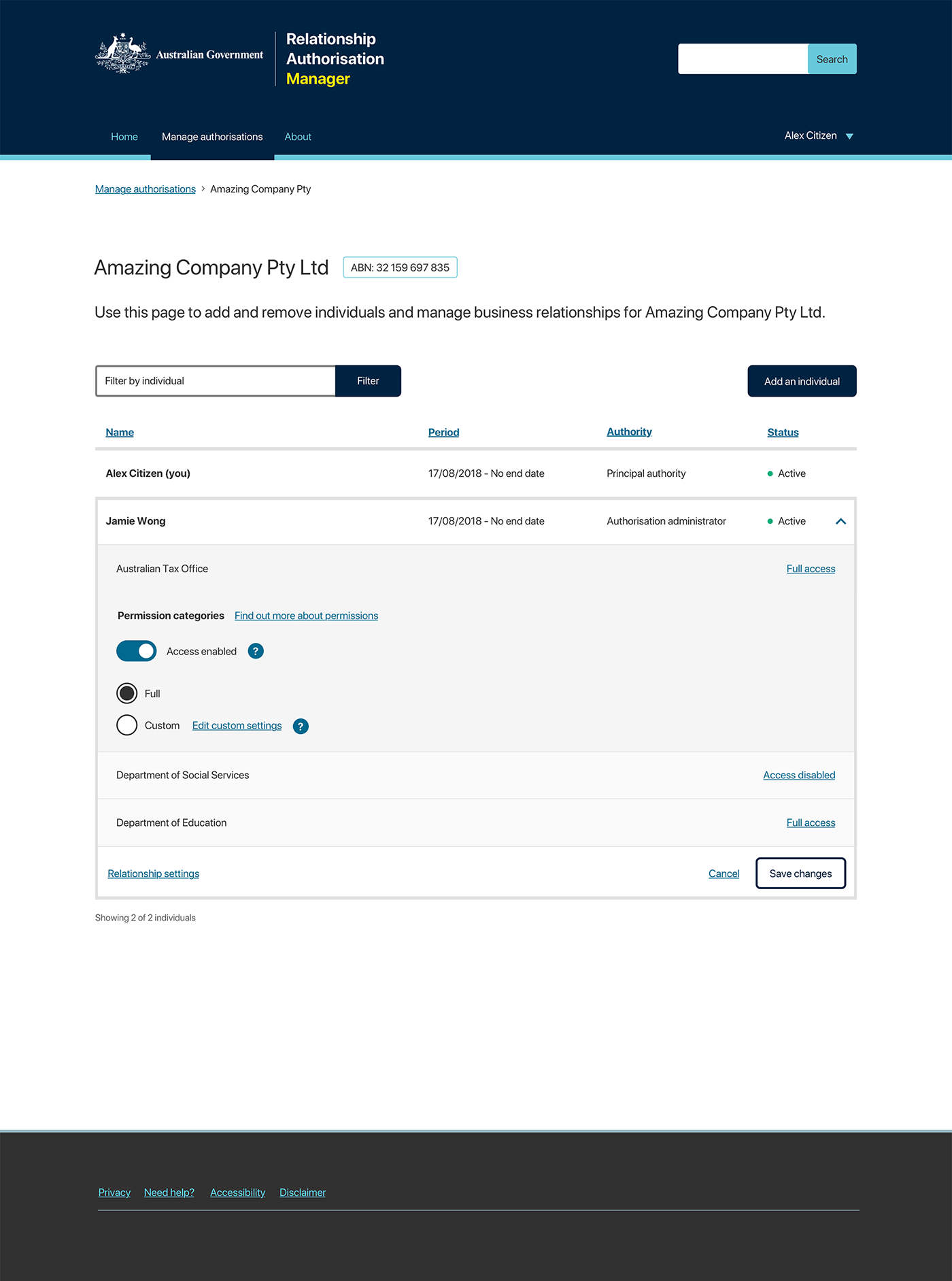Open Accessibility footer link
This screenshot has height=1281, width=952.
tap(237, 1193)
